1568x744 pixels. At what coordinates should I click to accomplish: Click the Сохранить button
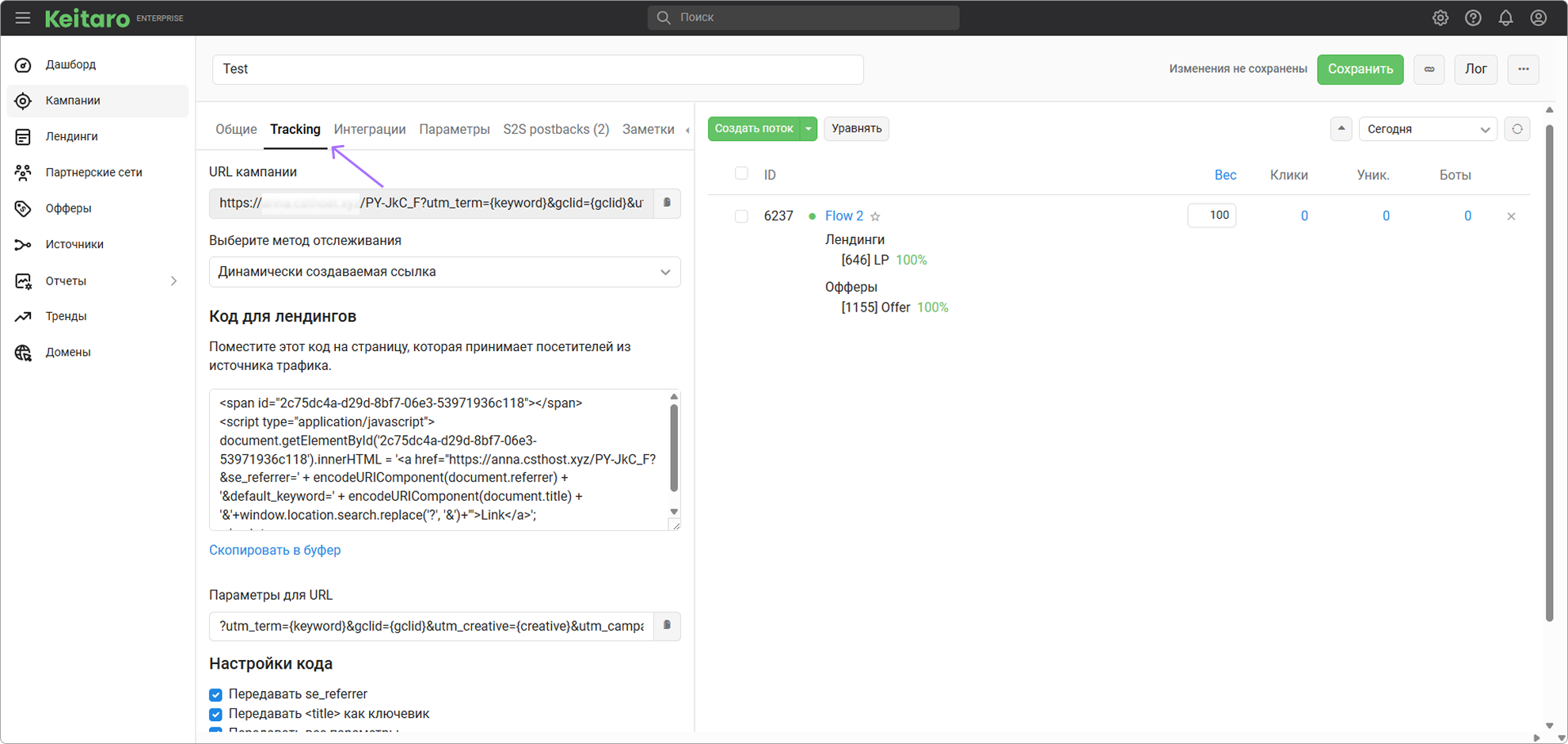(1361, 69)
